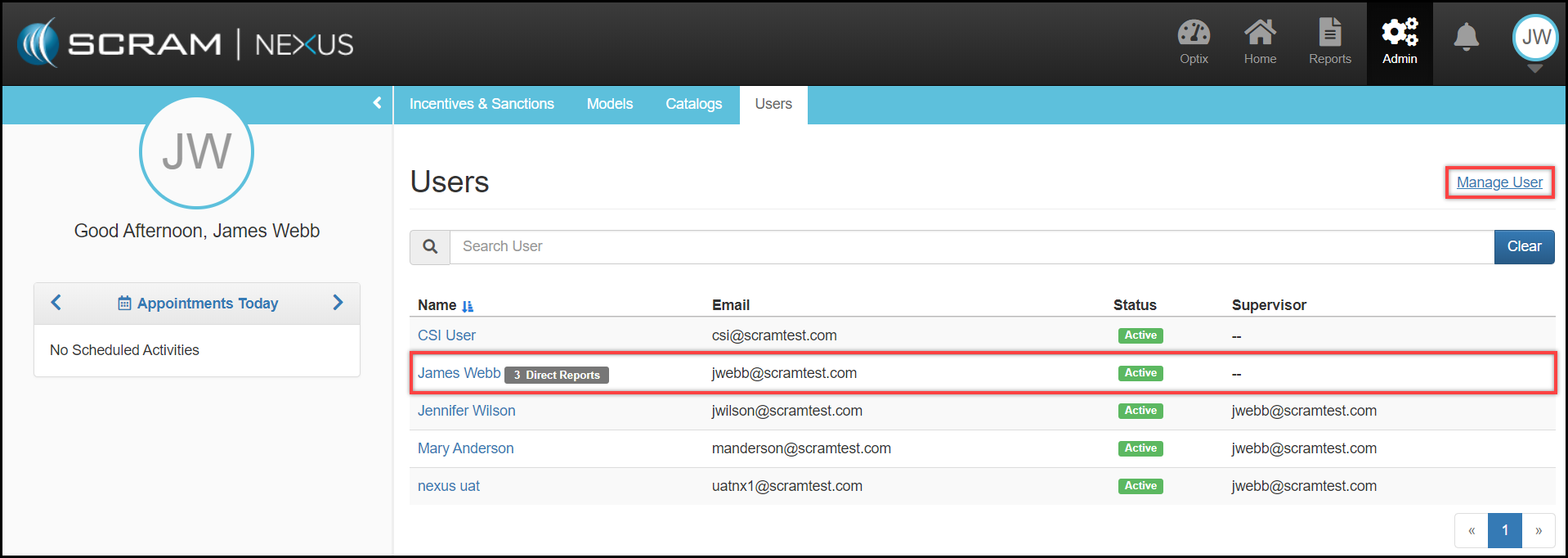
Task: Click the 3 Direct Reports badge
Action: tap(557, 375)
